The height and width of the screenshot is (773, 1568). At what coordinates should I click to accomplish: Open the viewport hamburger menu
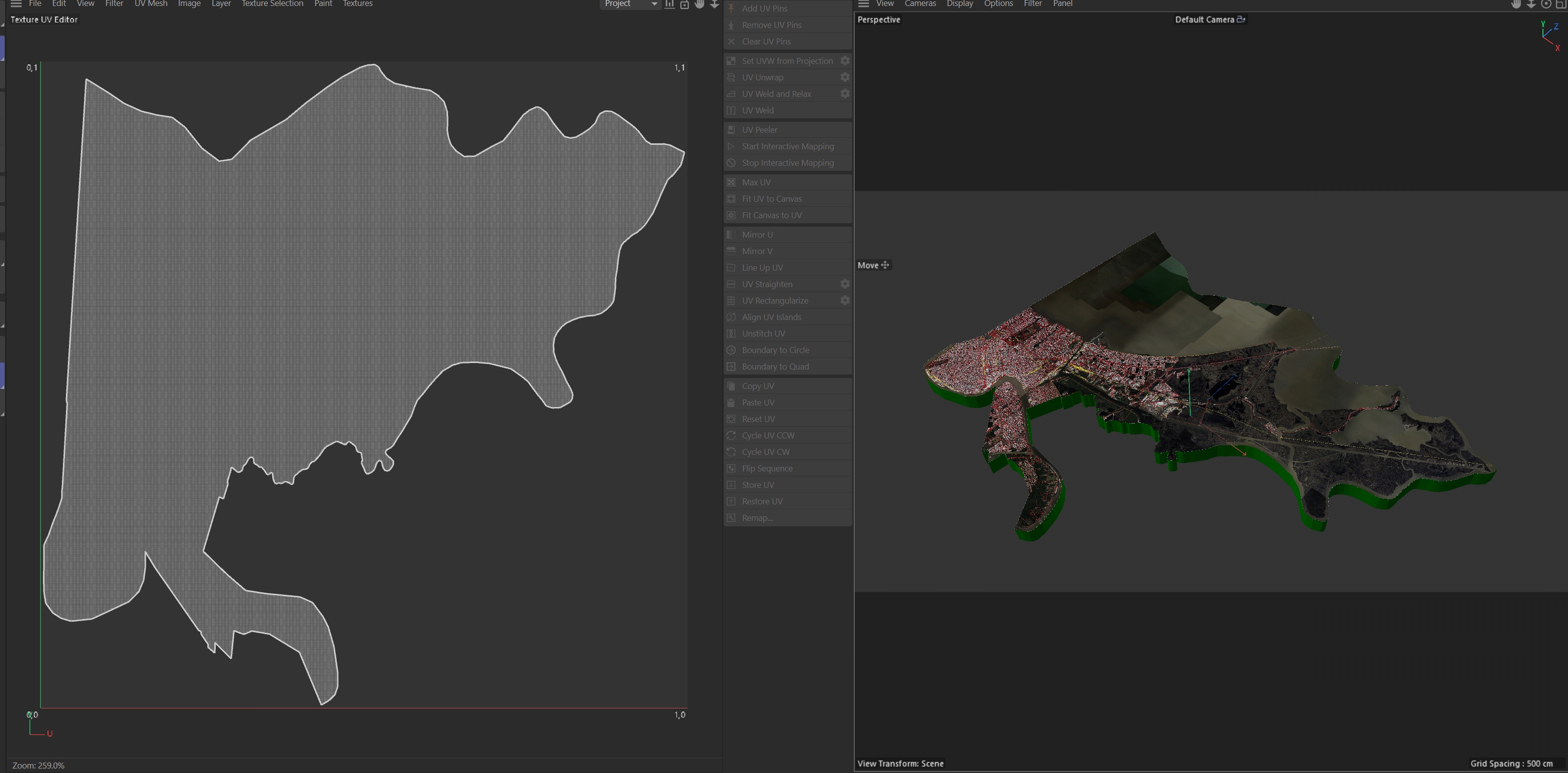point(863,3)
